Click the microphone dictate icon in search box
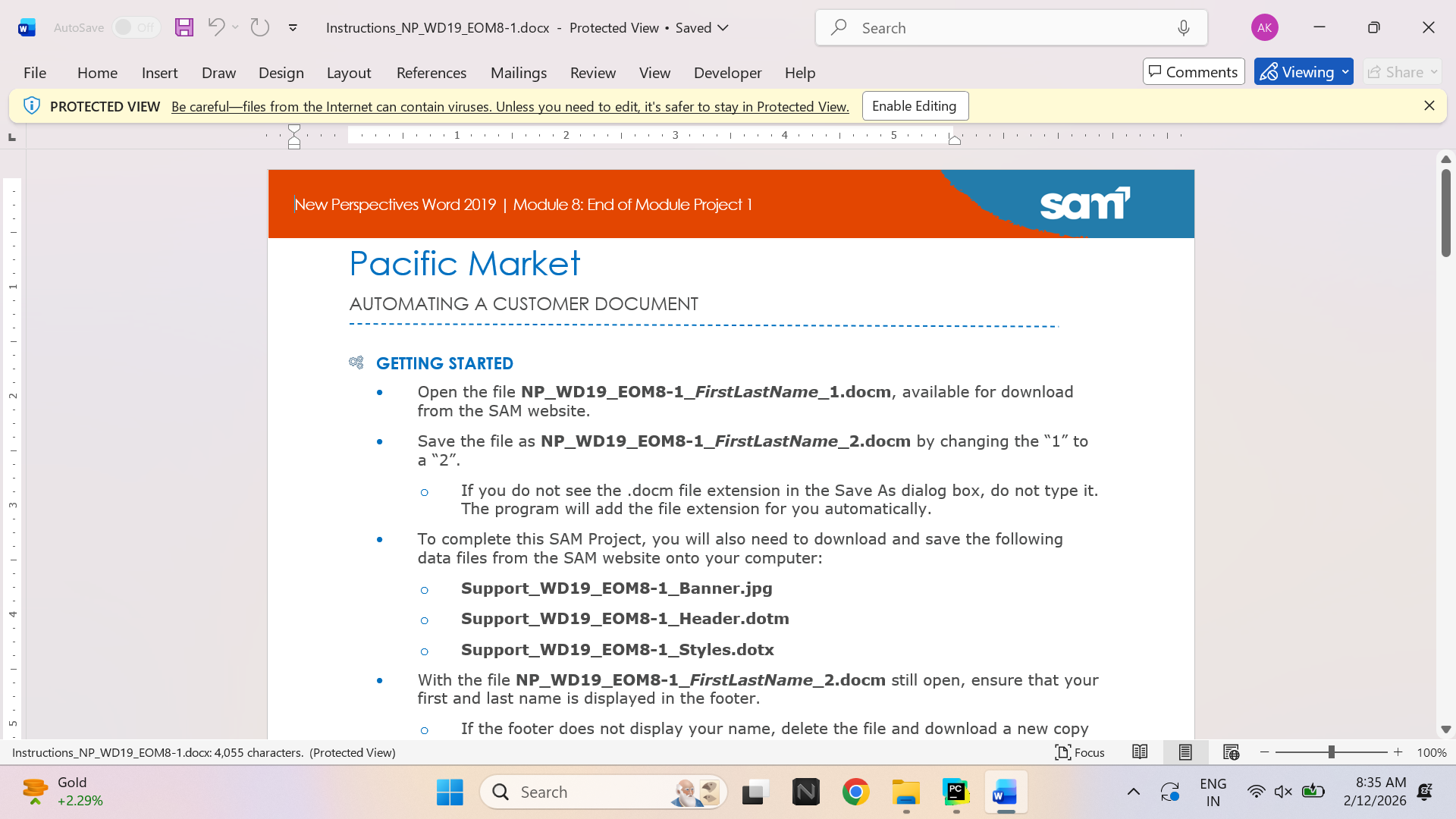Screen dimensions: 1456x819 1184,27
